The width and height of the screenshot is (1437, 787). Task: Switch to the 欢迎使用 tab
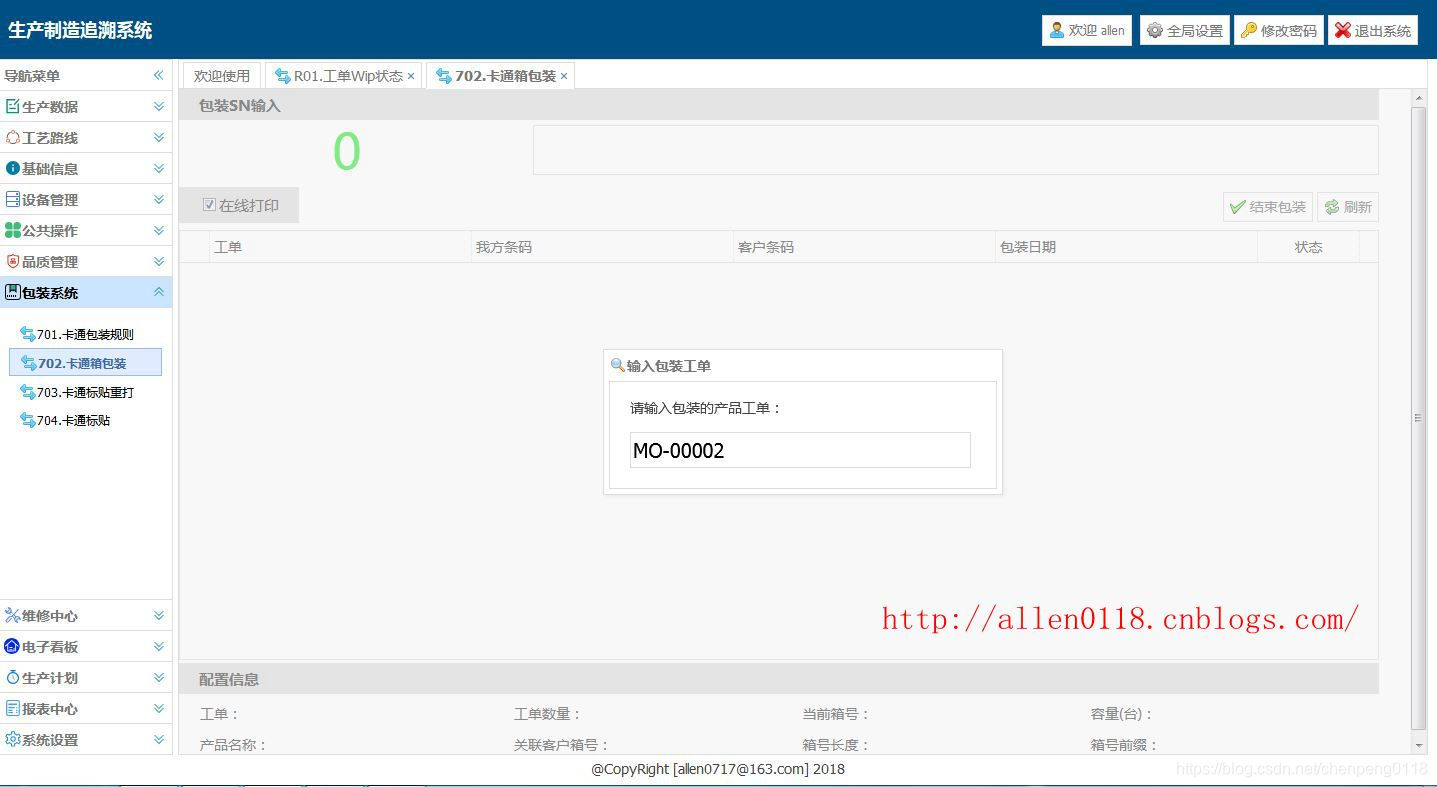[x=222, y=76]
